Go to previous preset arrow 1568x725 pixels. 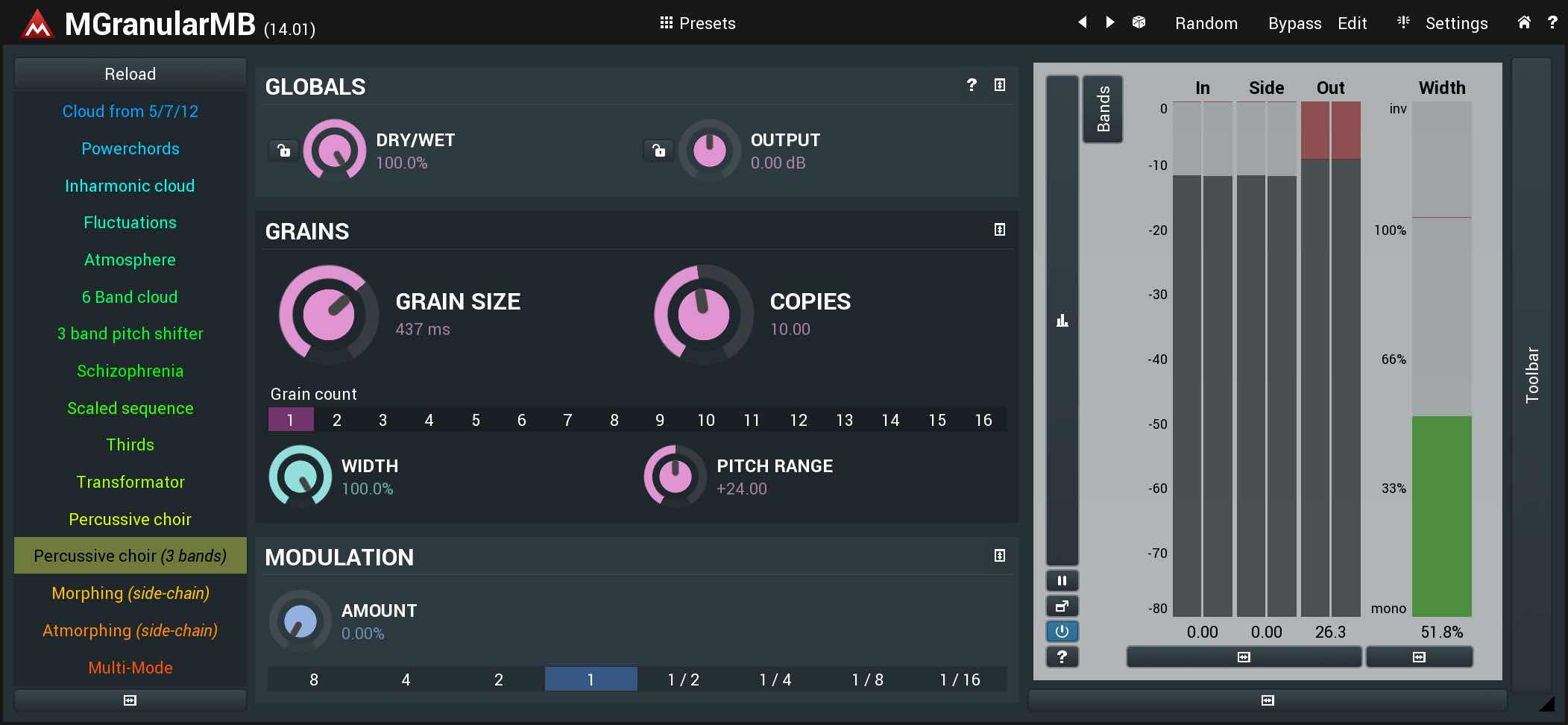pyautogui.click(x=1083, y=22)
